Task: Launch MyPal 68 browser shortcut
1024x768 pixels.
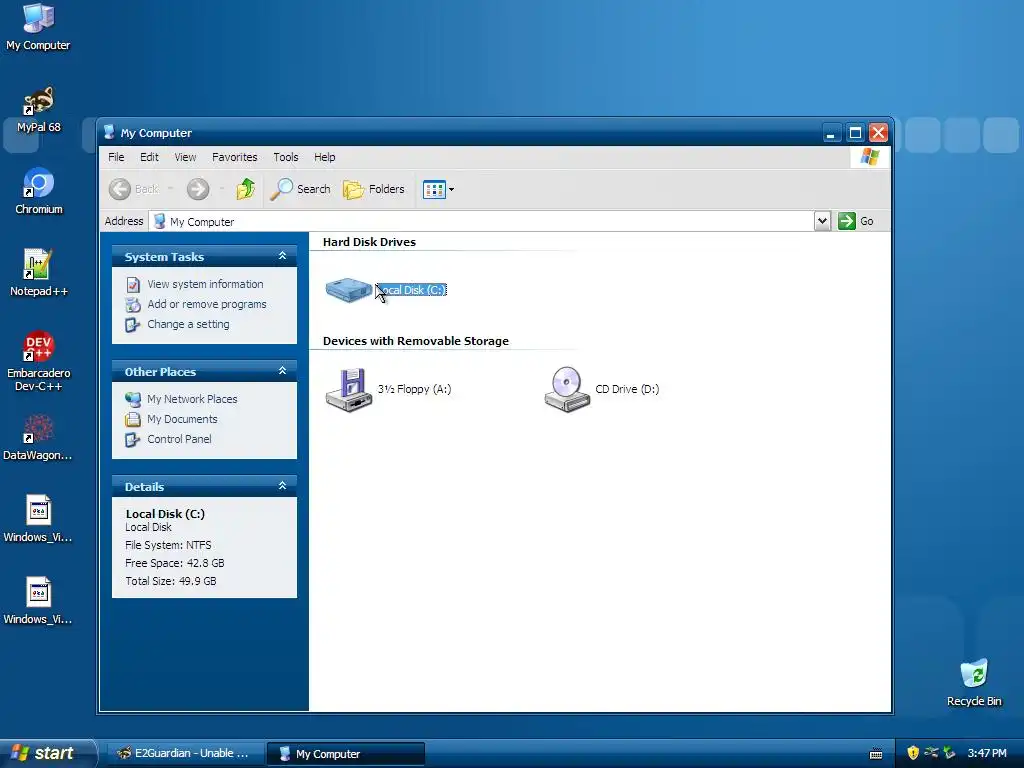Action: click(x=38, y=110)
